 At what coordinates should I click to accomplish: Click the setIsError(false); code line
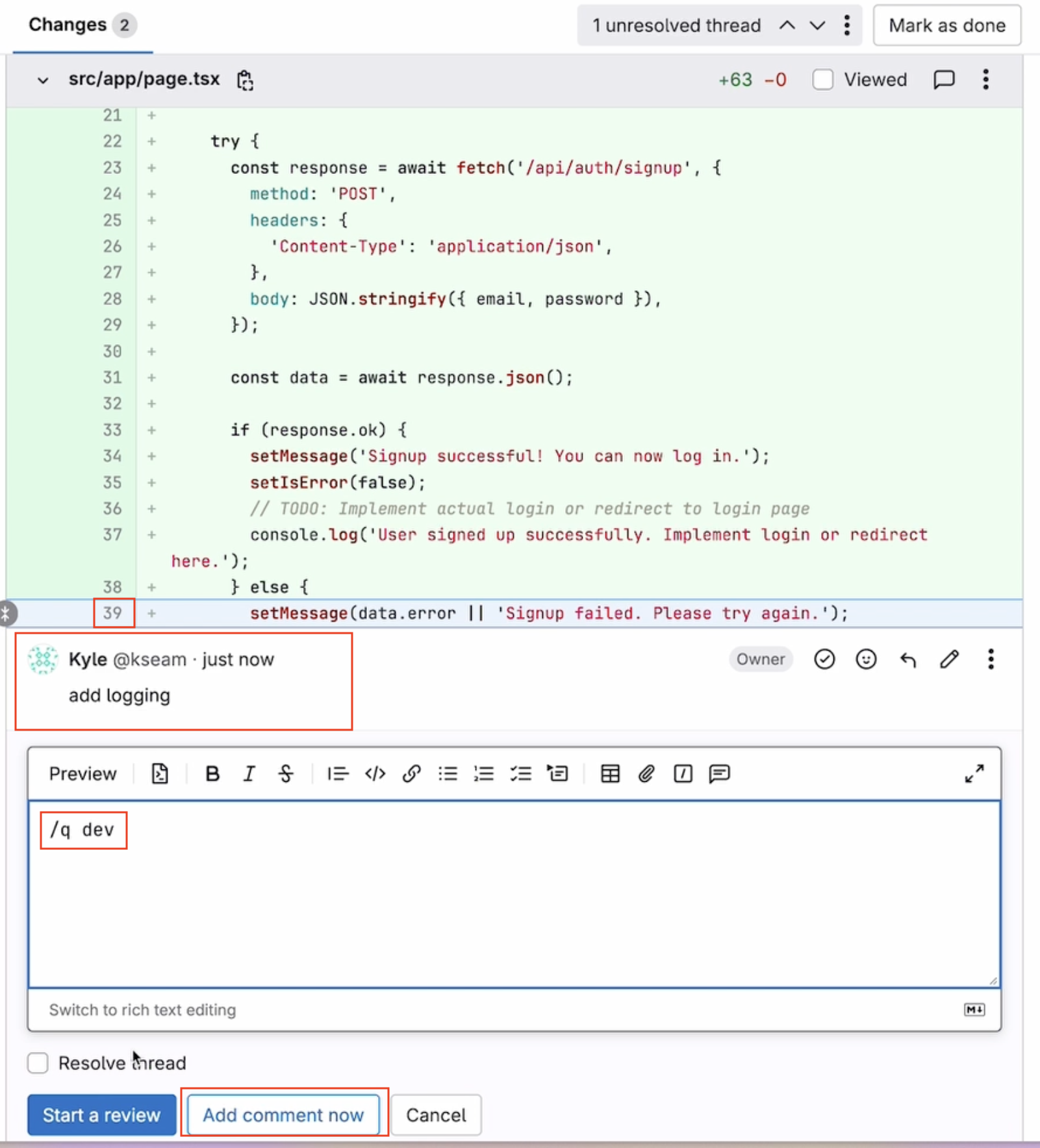pyautogui.click(x=338, y=482)
